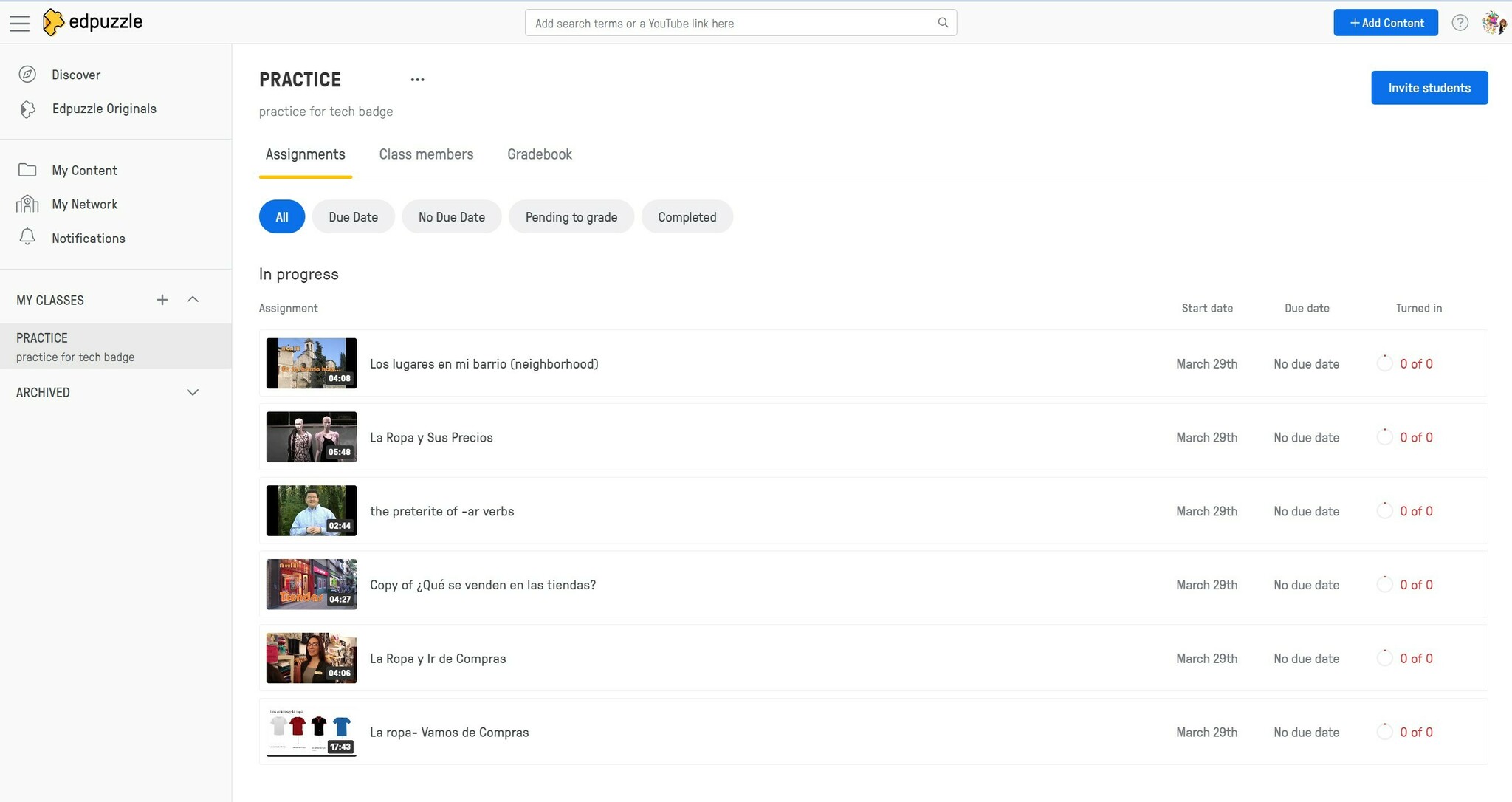Click the search terms input field
The height and width of the screenshot is (802, 1512).
[731, 23]
